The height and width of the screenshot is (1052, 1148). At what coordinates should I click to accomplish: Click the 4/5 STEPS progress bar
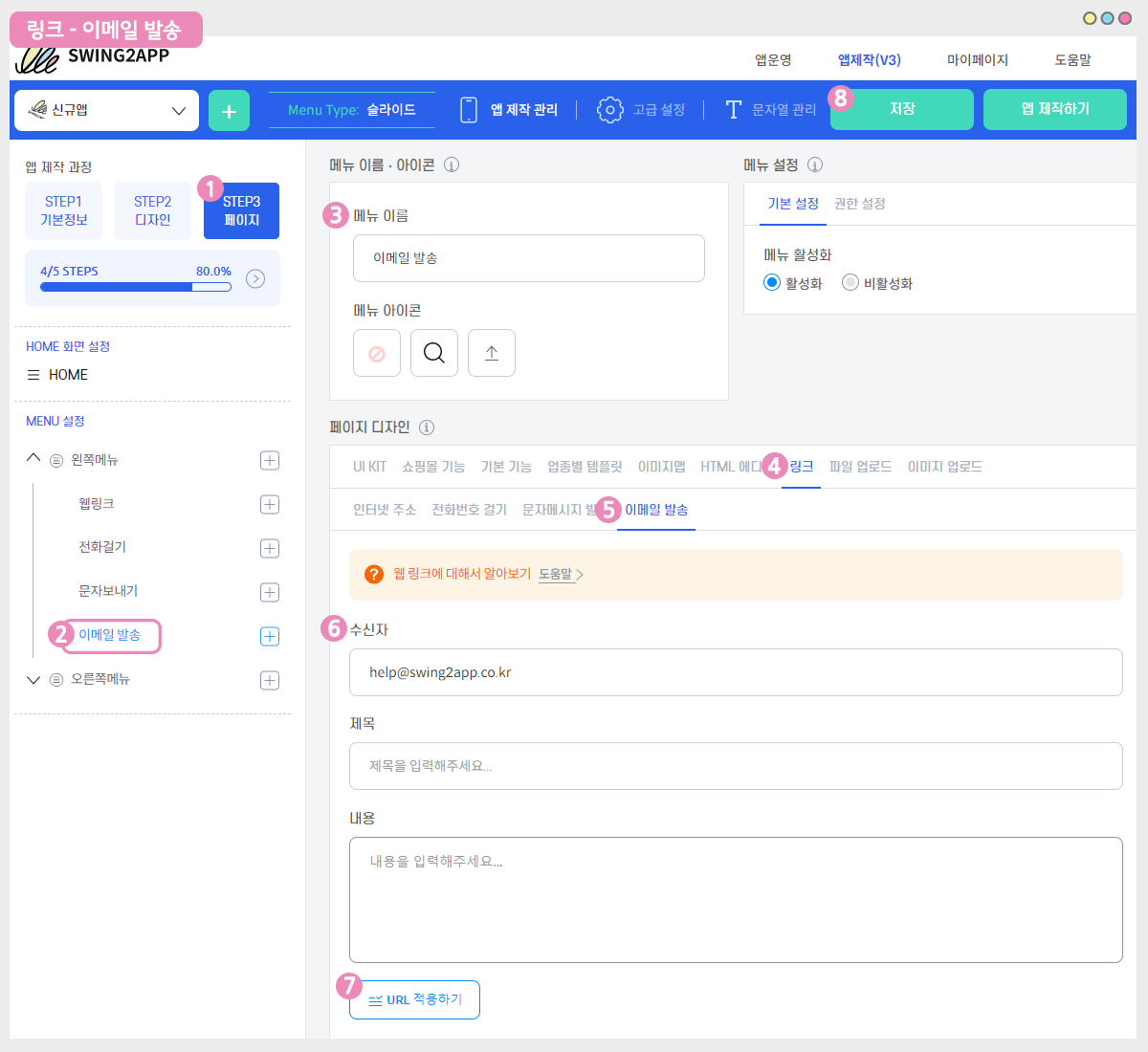tap(135, 287)
